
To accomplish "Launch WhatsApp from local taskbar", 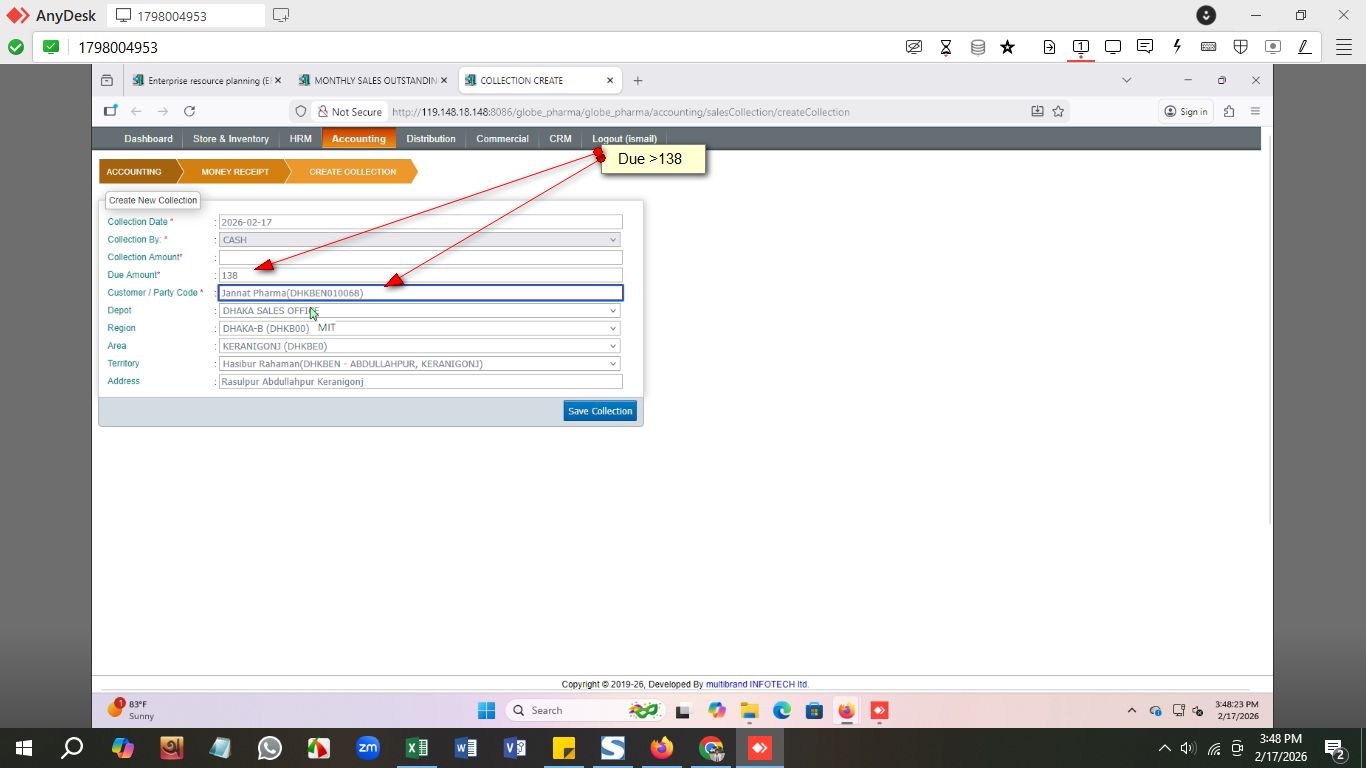I will pos(270,748).
